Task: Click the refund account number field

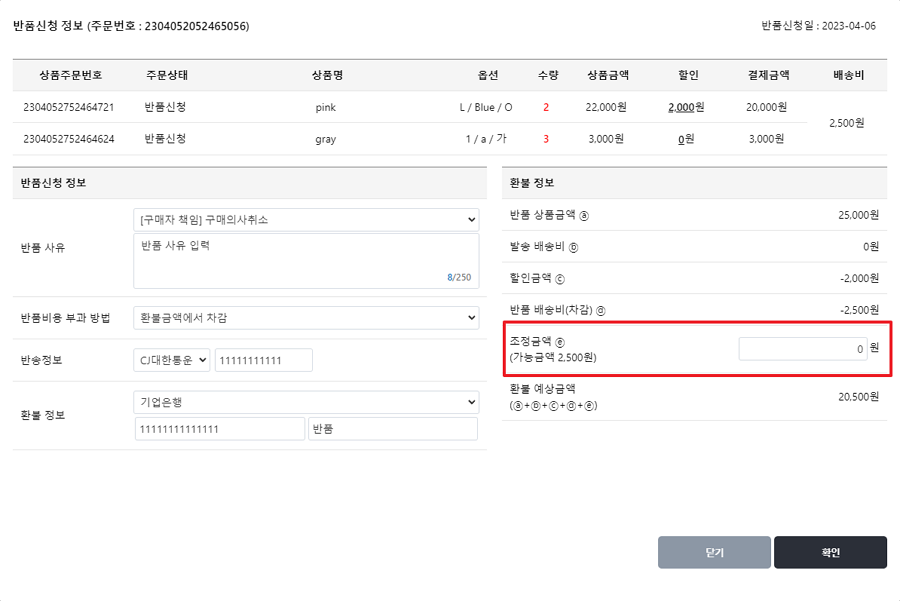Action: tap(220, 429)
